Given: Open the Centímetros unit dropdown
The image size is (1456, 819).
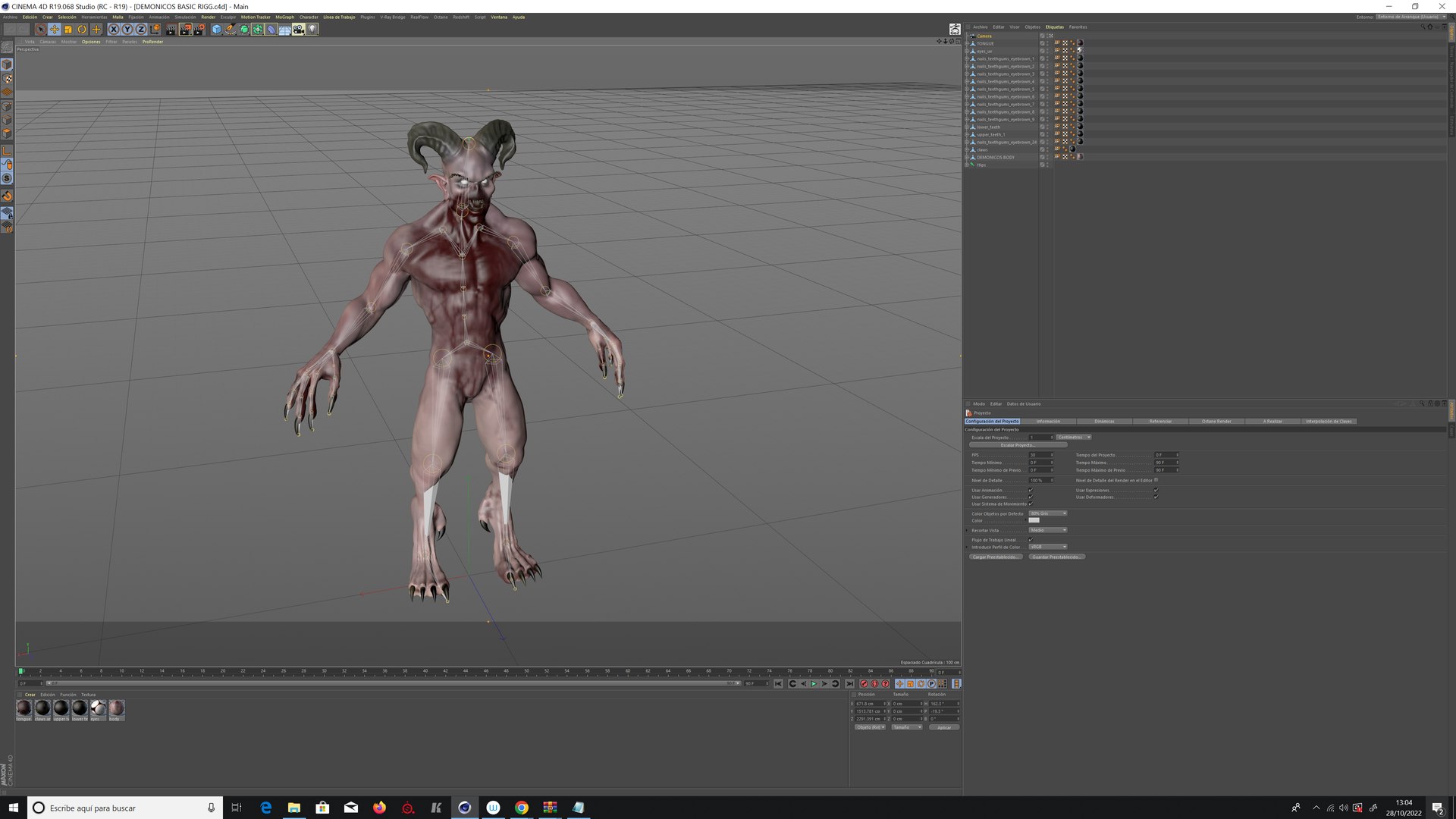Looking at the screenshot, I should point(1074,437).
